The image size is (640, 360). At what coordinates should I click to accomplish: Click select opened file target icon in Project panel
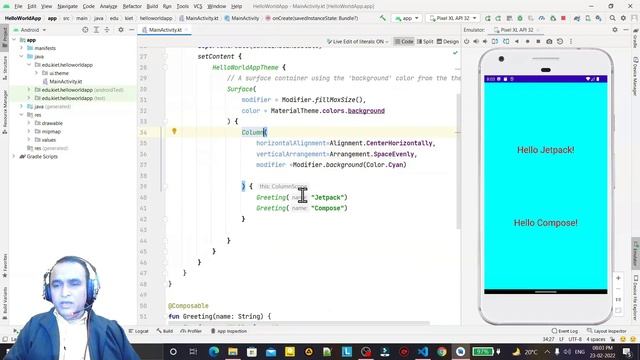click(85, 30)
